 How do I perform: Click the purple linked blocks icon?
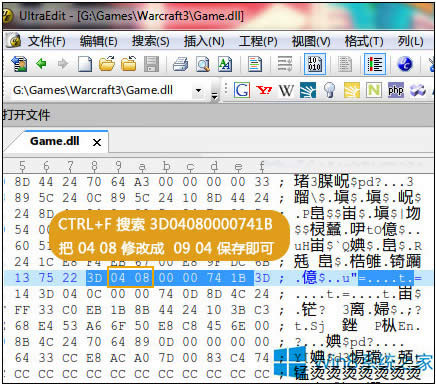pyautogui.click(x=418, y=90)
